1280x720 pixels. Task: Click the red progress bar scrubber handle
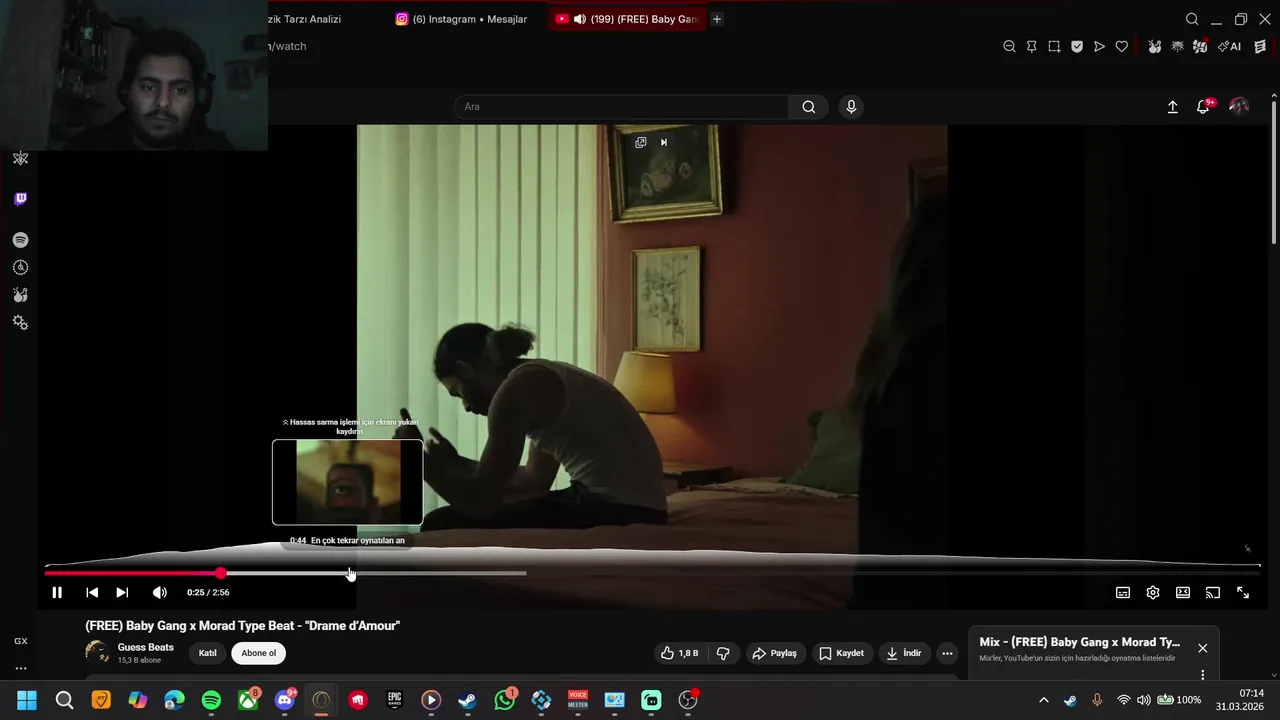(220, 573)
